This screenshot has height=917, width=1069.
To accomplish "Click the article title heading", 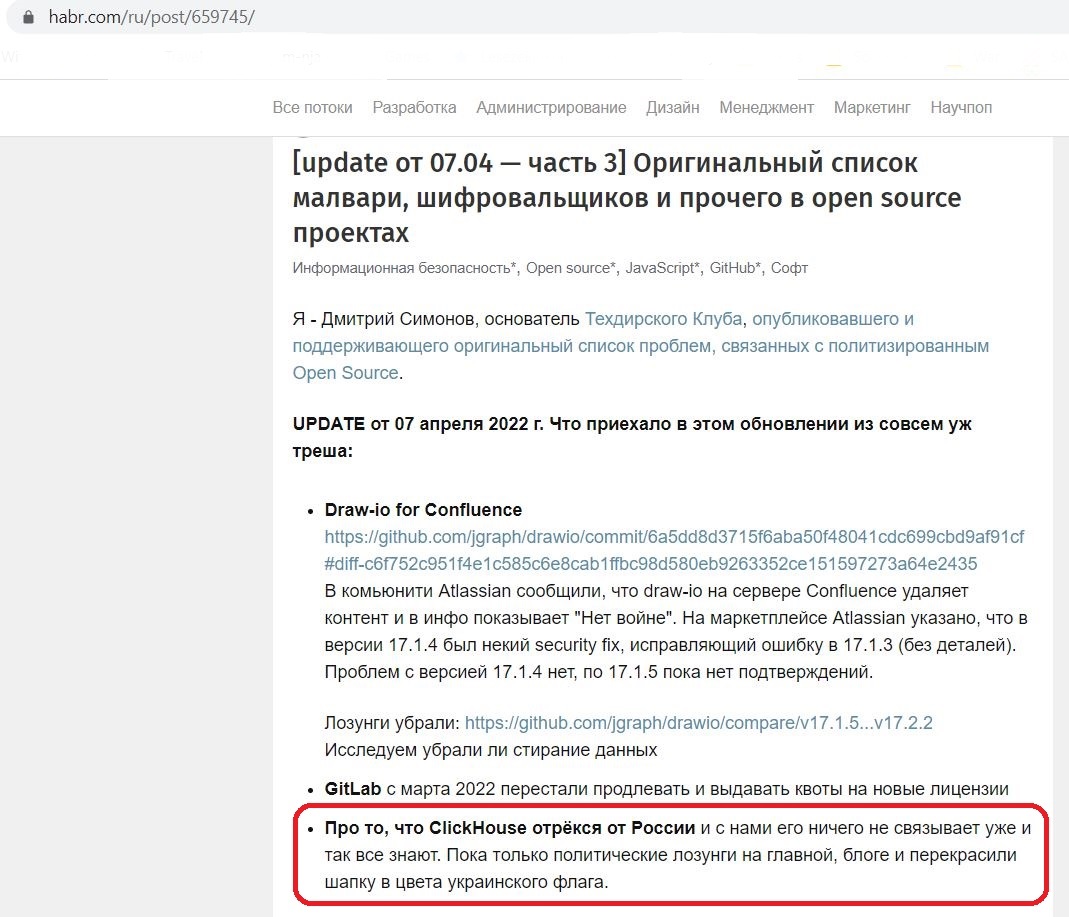I will pyautogui.click(x=627, y=198).
